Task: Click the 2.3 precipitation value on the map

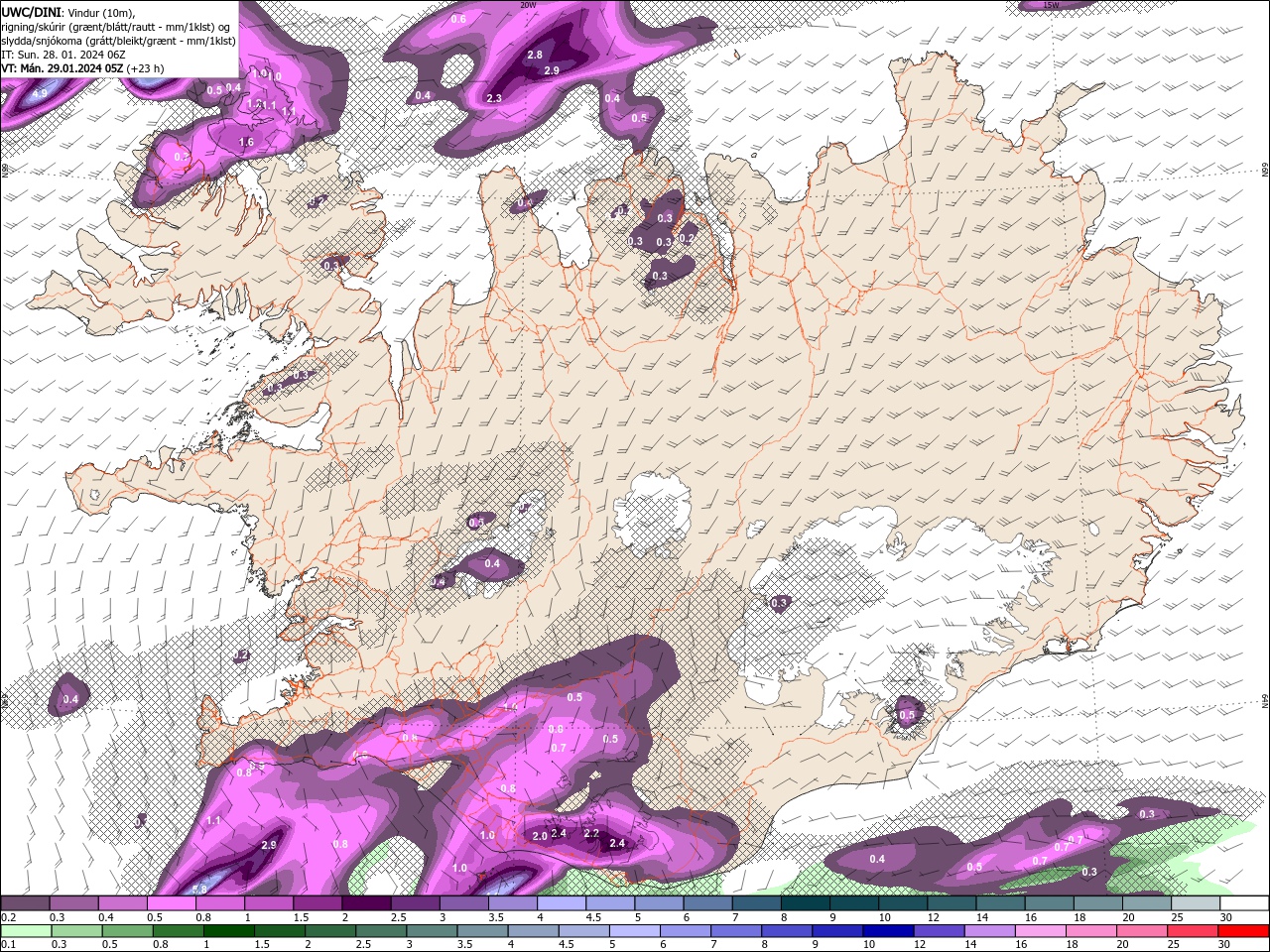Action: pos(494,98)
